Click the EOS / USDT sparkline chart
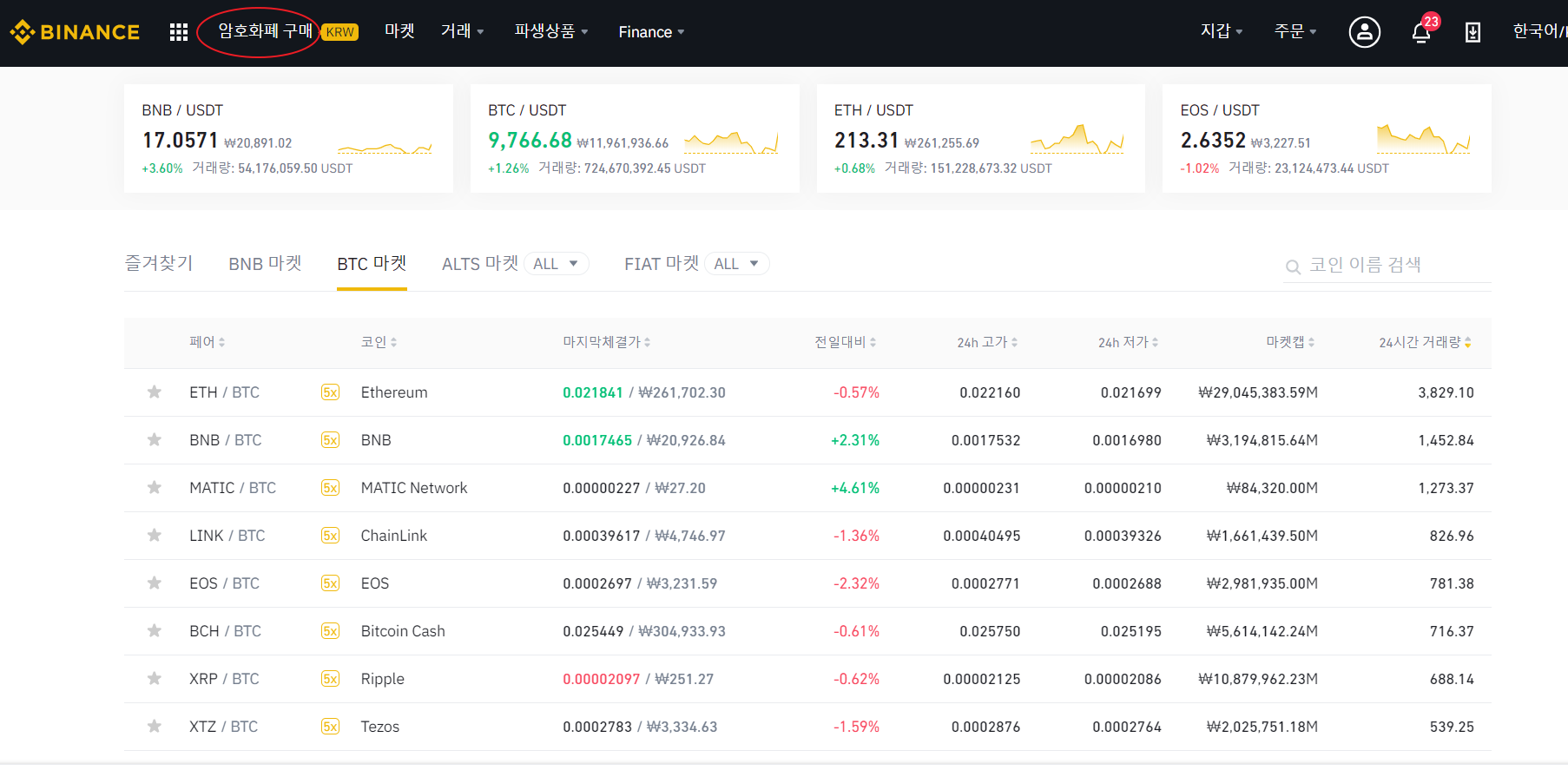Viewport: 1568px width, 777px height. pyautogui.click(x=1424, y=139)
